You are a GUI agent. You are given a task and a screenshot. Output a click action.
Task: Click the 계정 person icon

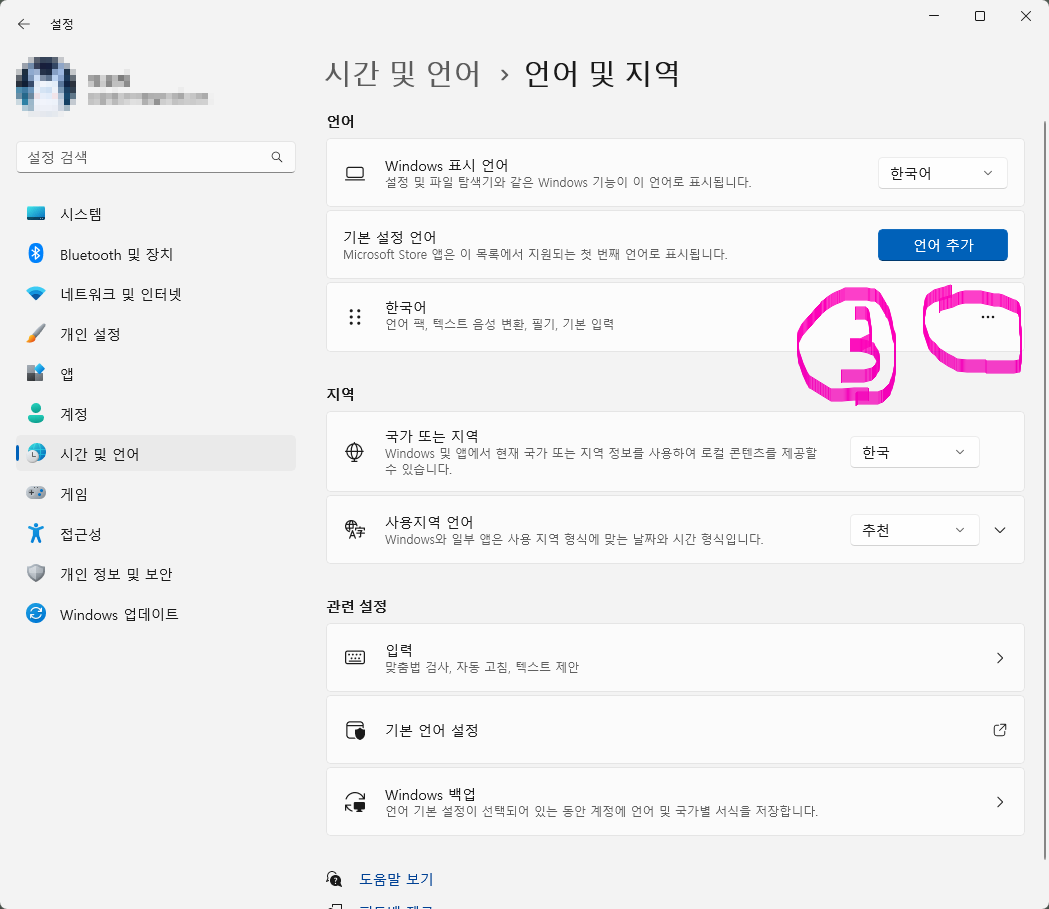(35, 413)
